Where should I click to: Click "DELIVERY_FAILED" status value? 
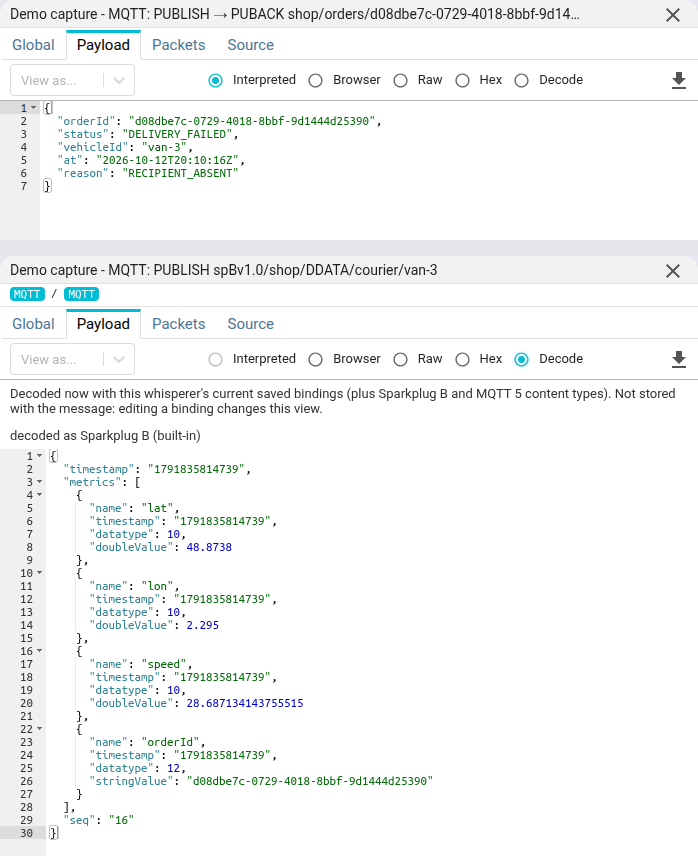tap(177, 134)
